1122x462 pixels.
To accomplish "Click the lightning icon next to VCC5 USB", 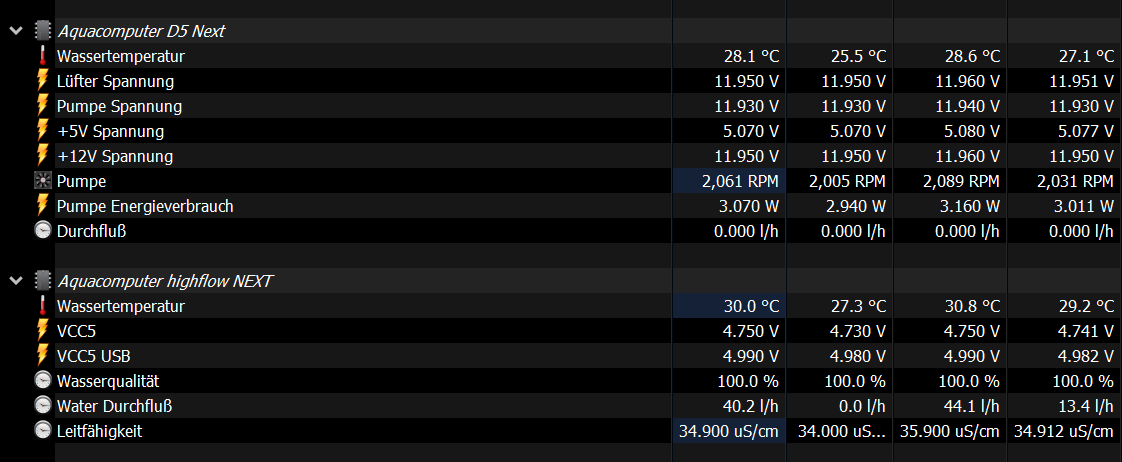I will tap(43, 355).
